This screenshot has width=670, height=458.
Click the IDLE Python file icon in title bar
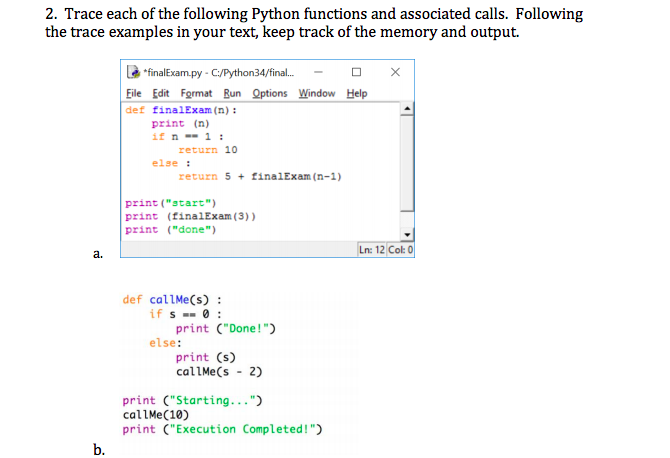click(133, 72)
